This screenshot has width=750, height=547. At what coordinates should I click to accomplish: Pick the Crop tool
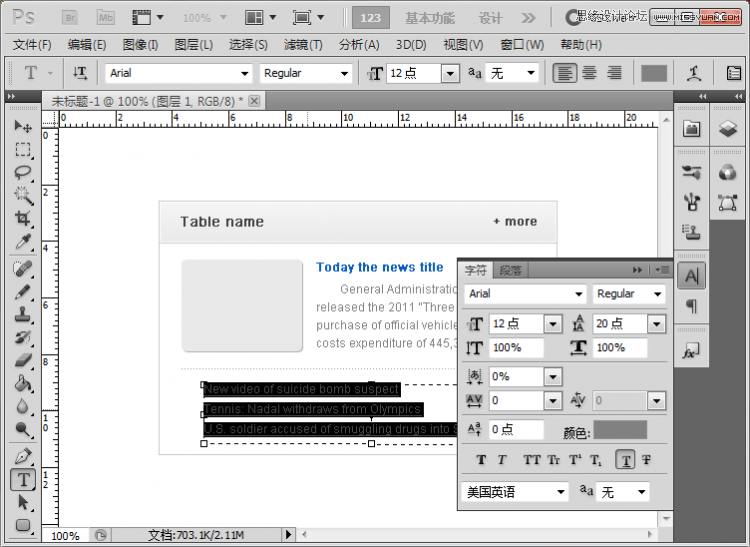pyautogui.click(x=23, y=218)
